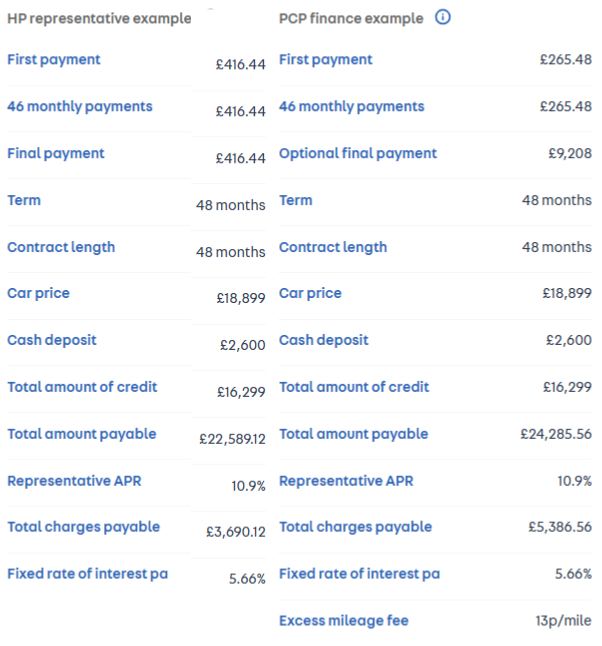Screen dimensions: 602x646
Task: Click the HP representative example heading
Action: tap(99, 19)
